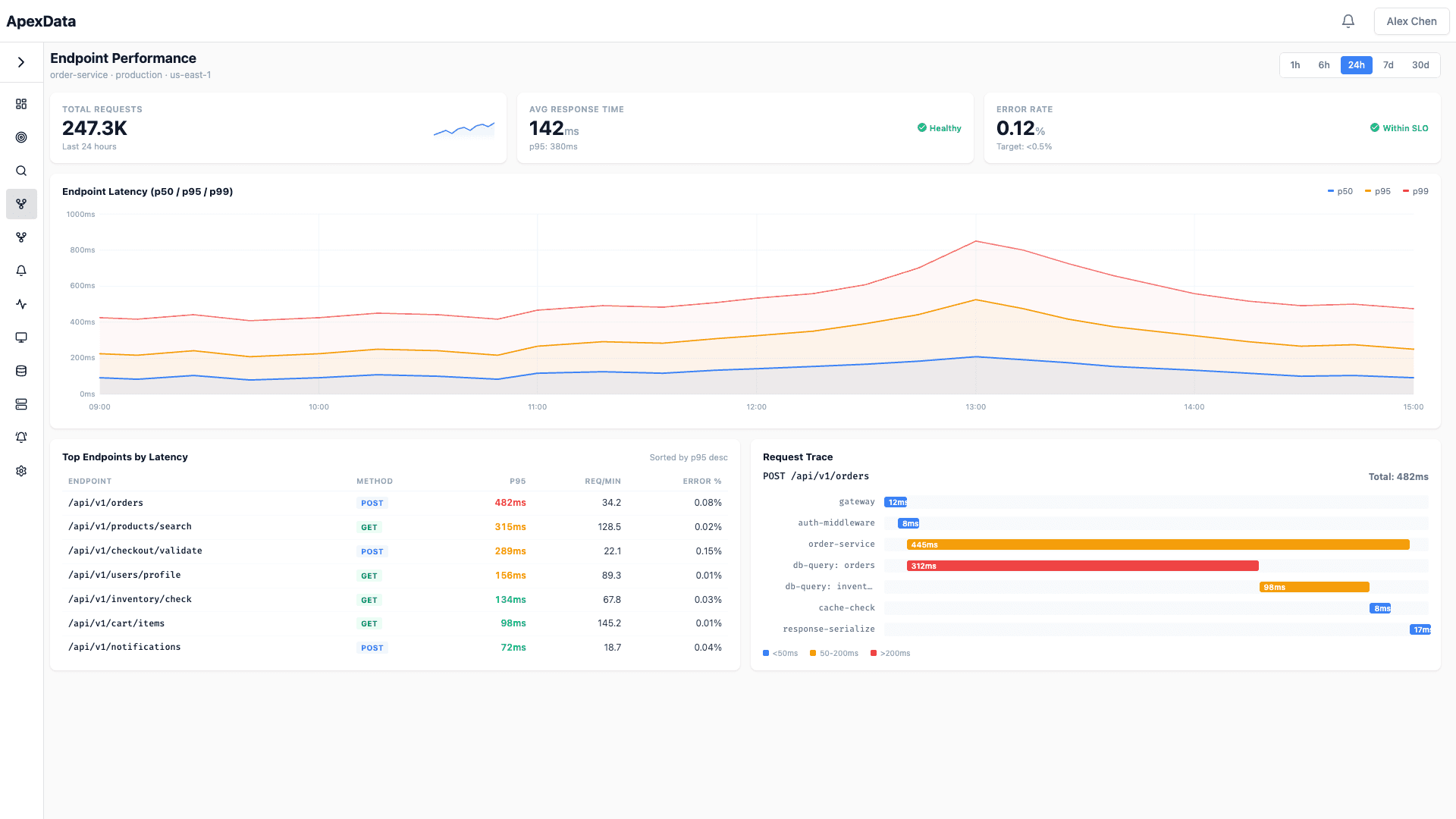Hide the p95 line via its legend entry
Screen dimensions: 1456x819
(x=1378, y=191)
